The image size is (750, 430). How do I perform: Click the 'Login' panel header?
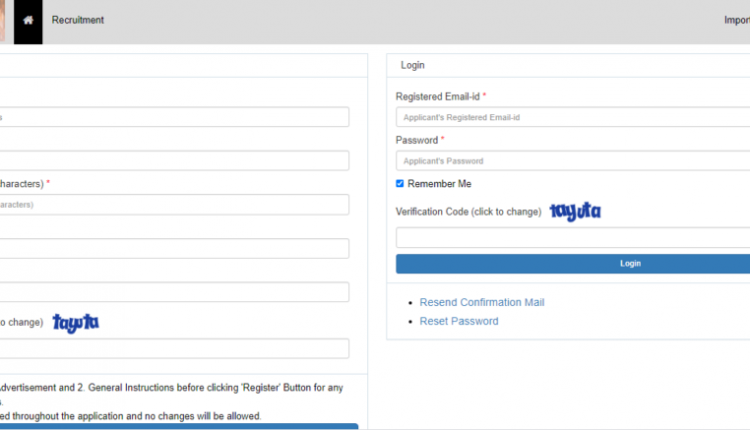(x=413, y=65)
